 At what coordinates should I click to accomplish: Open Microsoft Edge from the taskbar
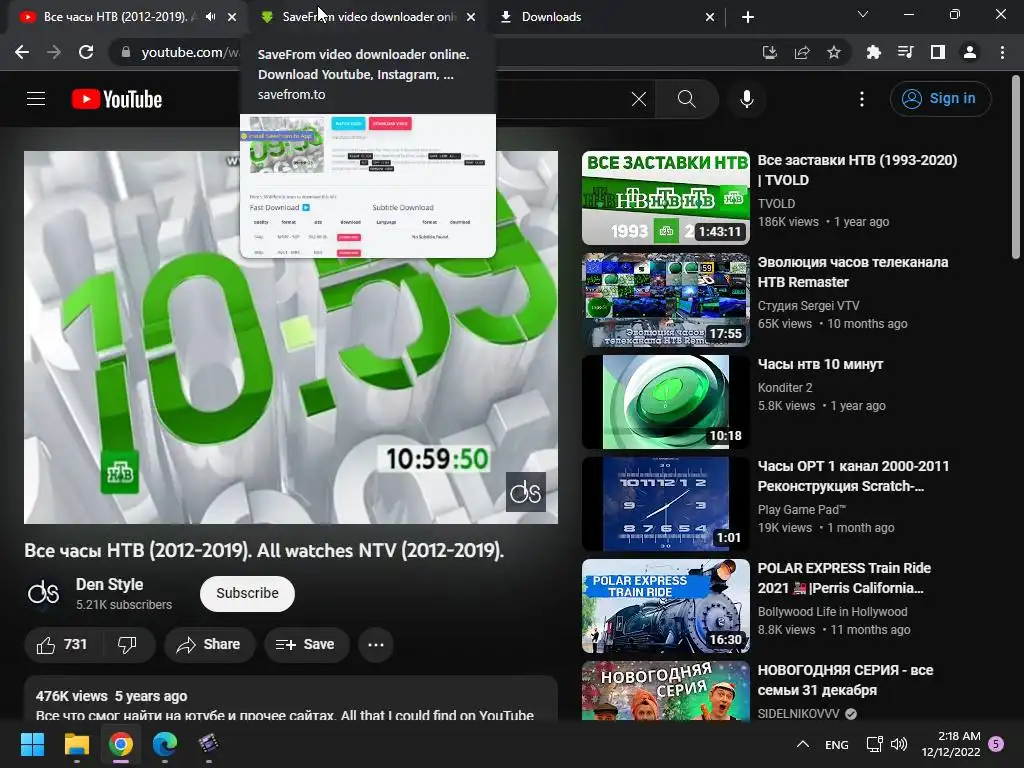tap(165, 744)
